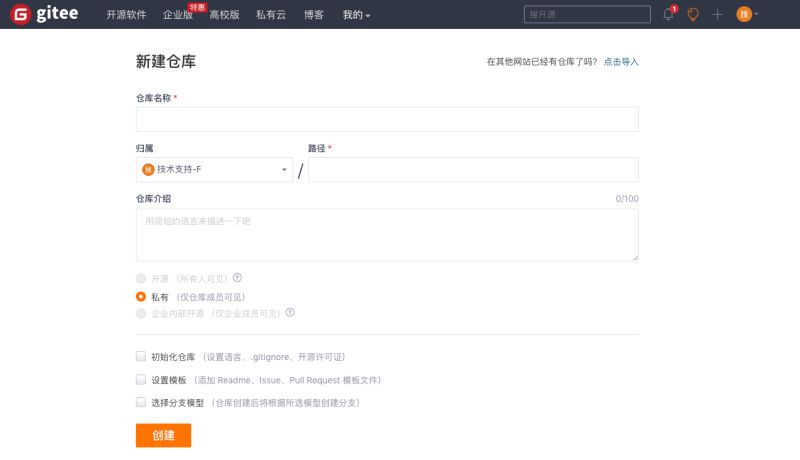The image size is (800, 460).
Task: Open the 高校版 menu item
Action: click(x=224, y=15)
